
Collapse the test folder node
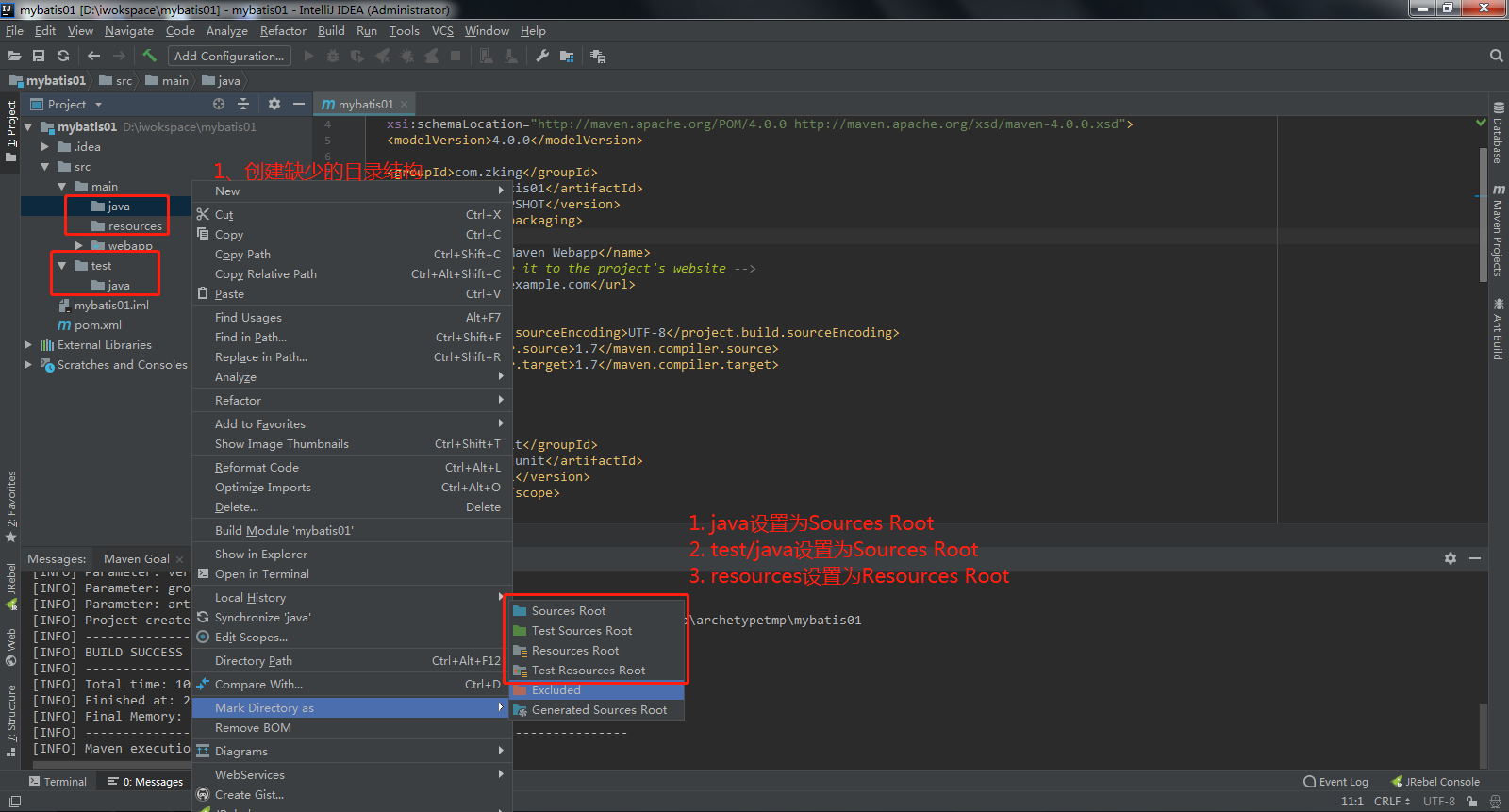pyautogui.click(x=62, y=266)
